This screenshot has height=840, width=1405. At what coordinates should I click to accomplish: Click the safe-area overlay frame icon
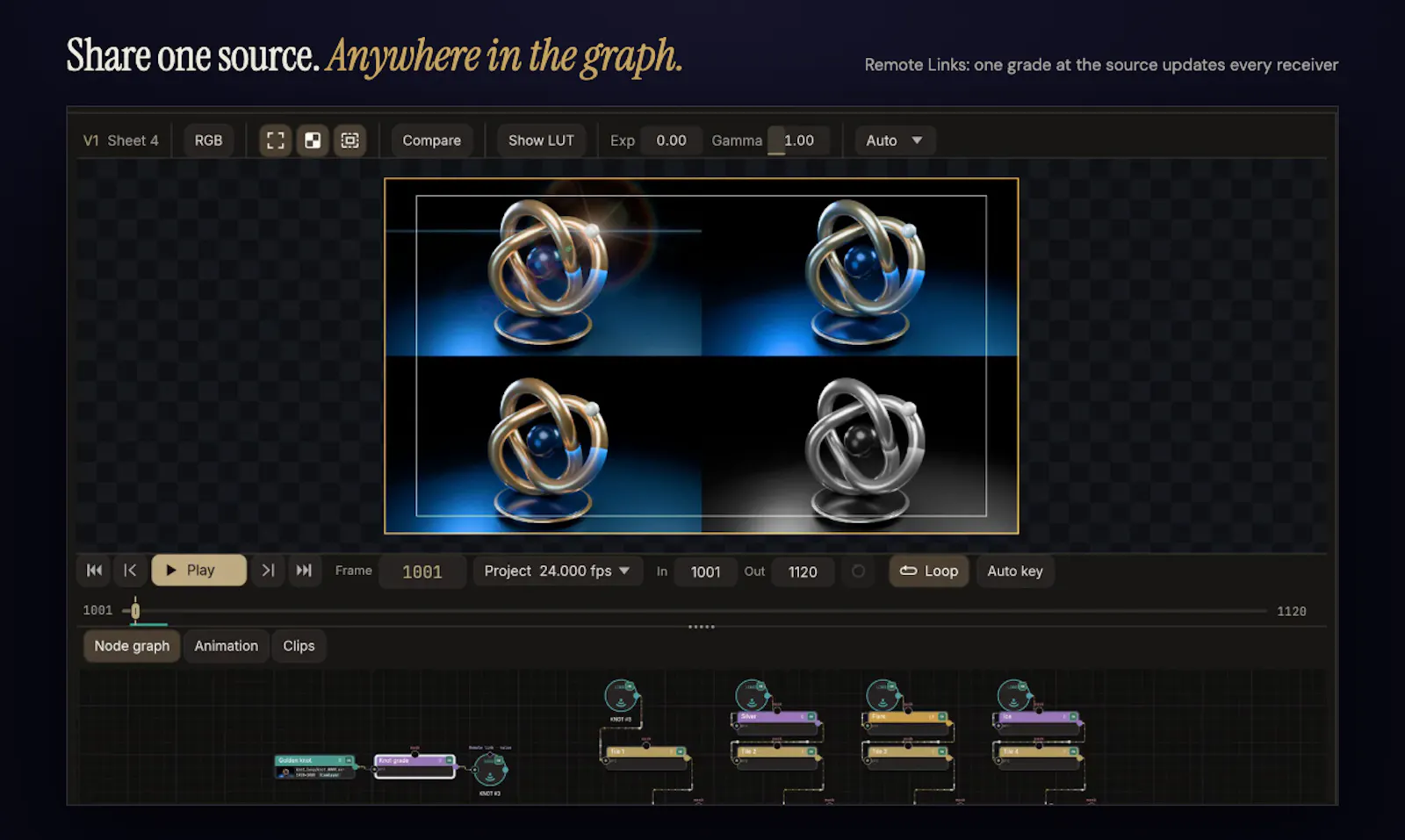(x=349, y=140)
